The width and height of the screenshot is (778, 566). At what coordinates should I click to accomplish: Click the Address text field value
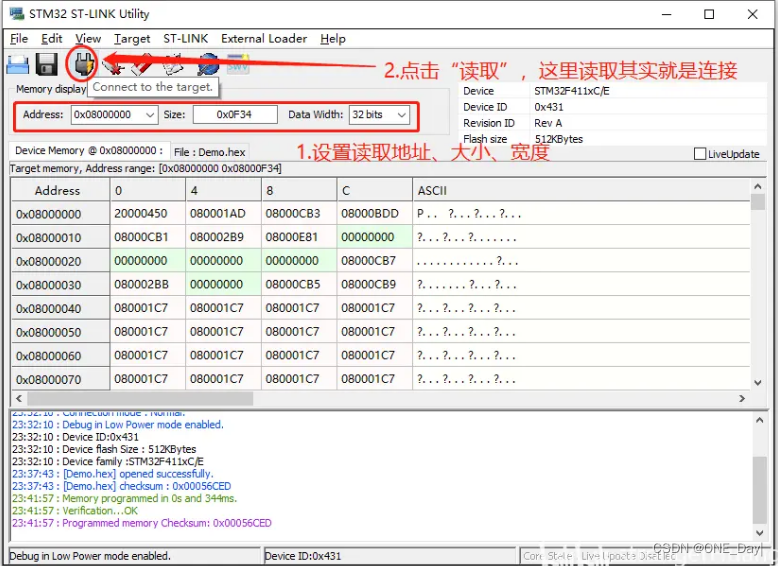click(x=103, y=115)
